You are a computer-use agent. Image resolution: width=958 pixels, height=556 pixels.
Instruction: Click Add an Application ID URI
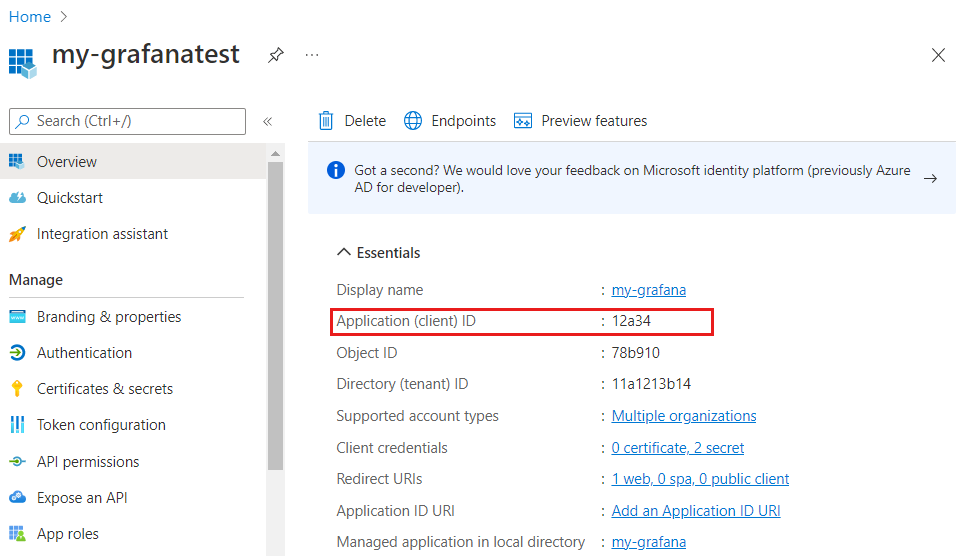(696, 511)
